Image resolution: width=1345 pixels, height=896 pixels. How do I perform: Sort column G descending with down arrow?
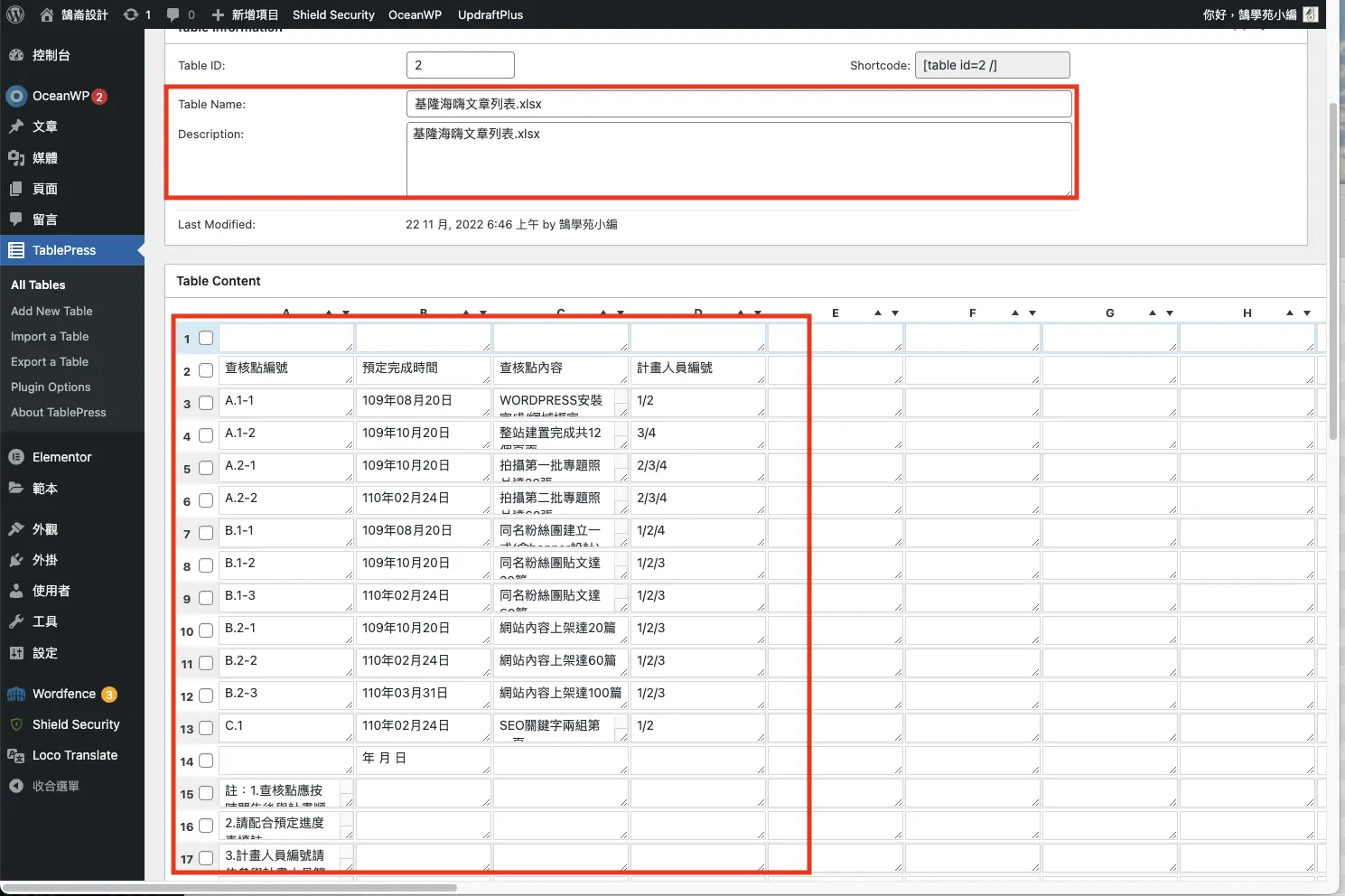tap(1170, 313)
